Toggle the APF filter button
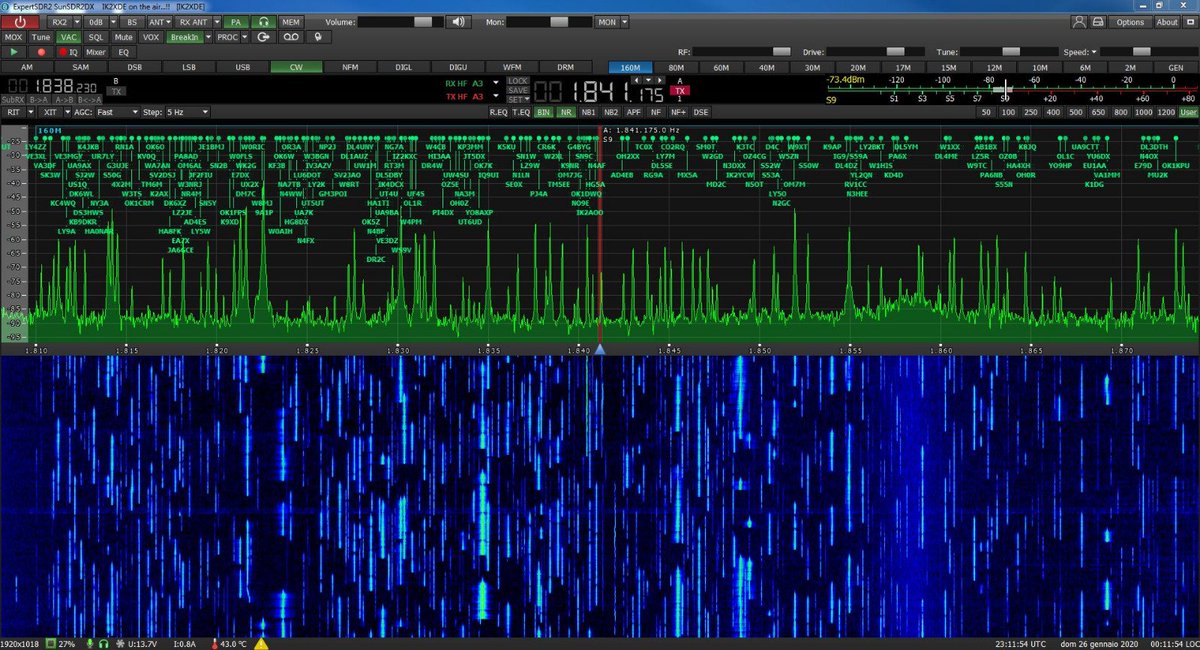This screenshot has width=1200, height=650. point(633,112)
